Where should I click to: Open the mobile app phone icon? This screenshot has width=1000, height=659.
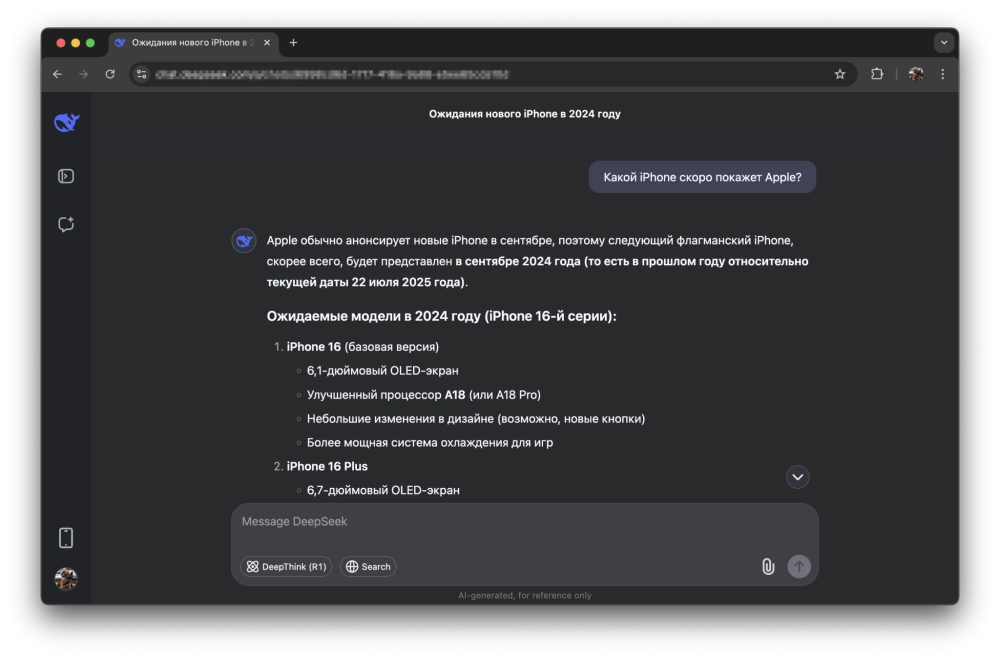66,538
